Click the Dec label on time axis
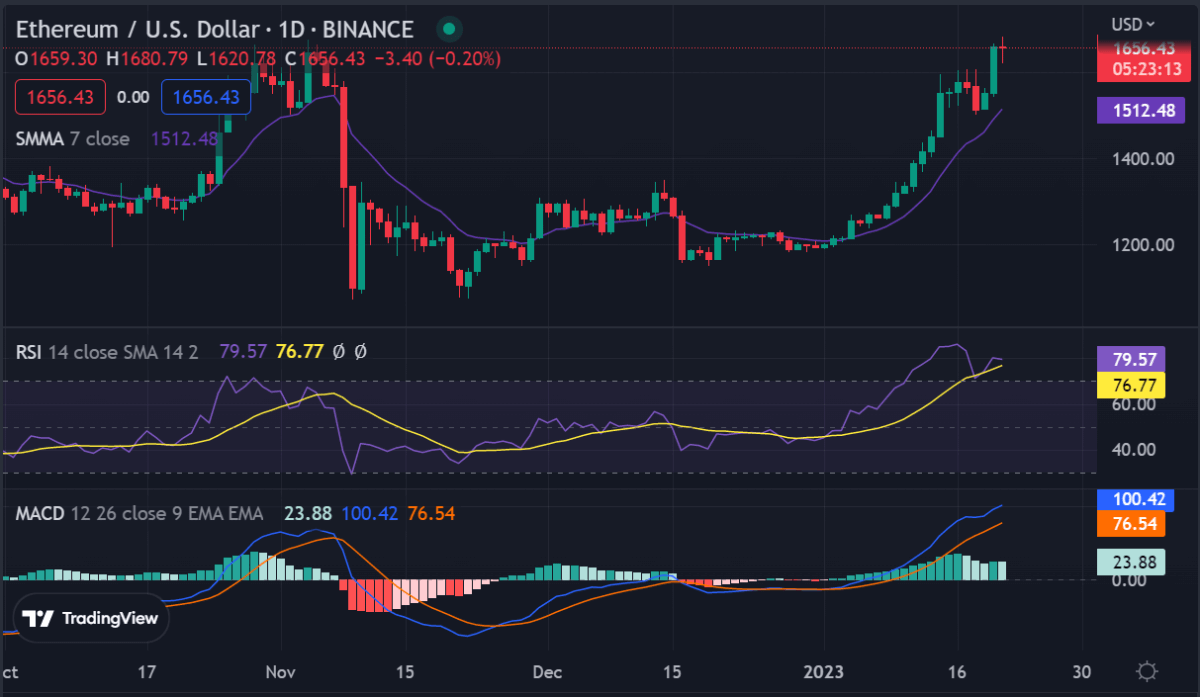This screenshot has height=697, width=1200. (x=549, y=671)
